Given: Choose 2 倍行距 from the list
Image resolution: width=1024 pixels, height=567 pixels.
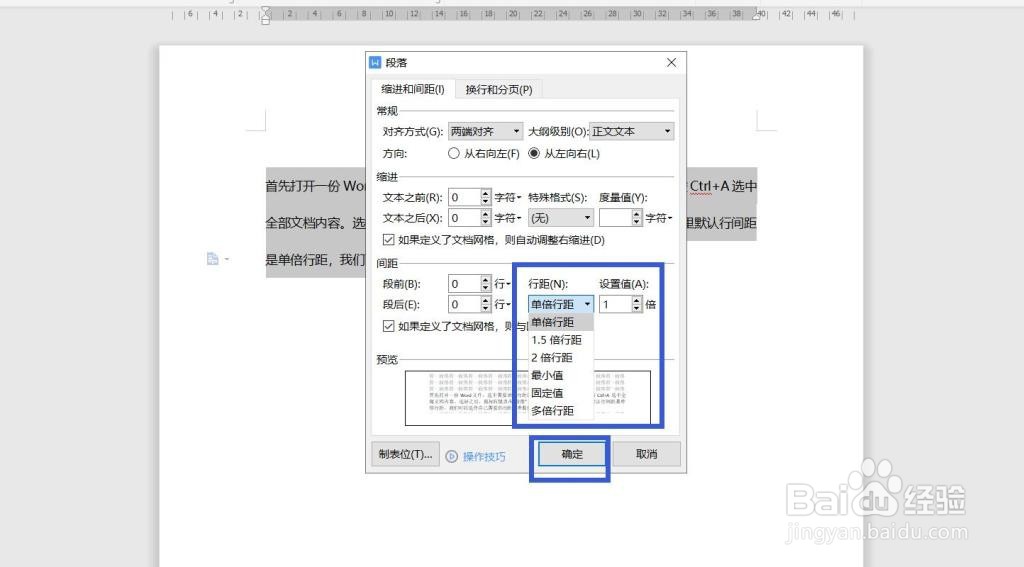Looking at the screenshot, I should point(561,357).
